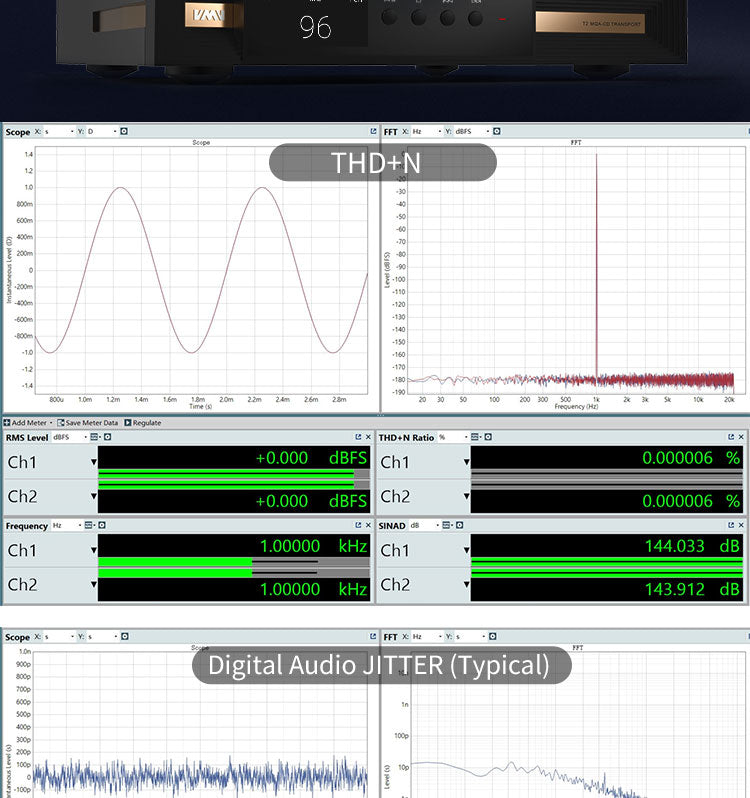
Task: Click the settings icon in Frequency meter header
Action: [107, 525]
